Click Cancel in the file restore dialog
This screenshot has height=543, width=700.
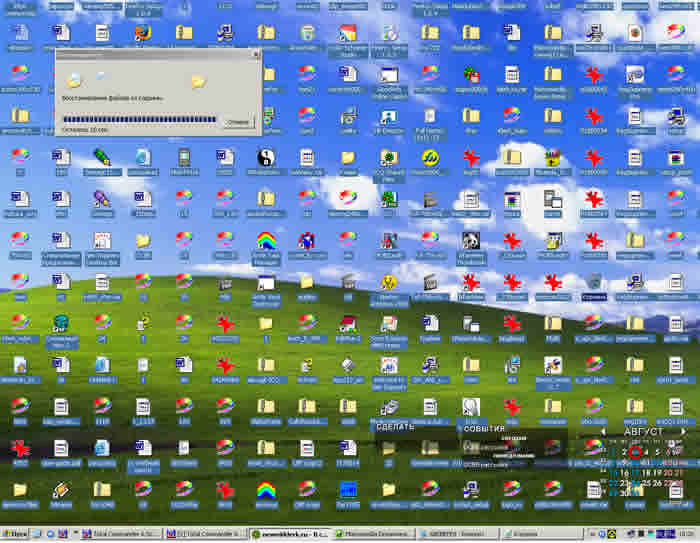[239, 122]
